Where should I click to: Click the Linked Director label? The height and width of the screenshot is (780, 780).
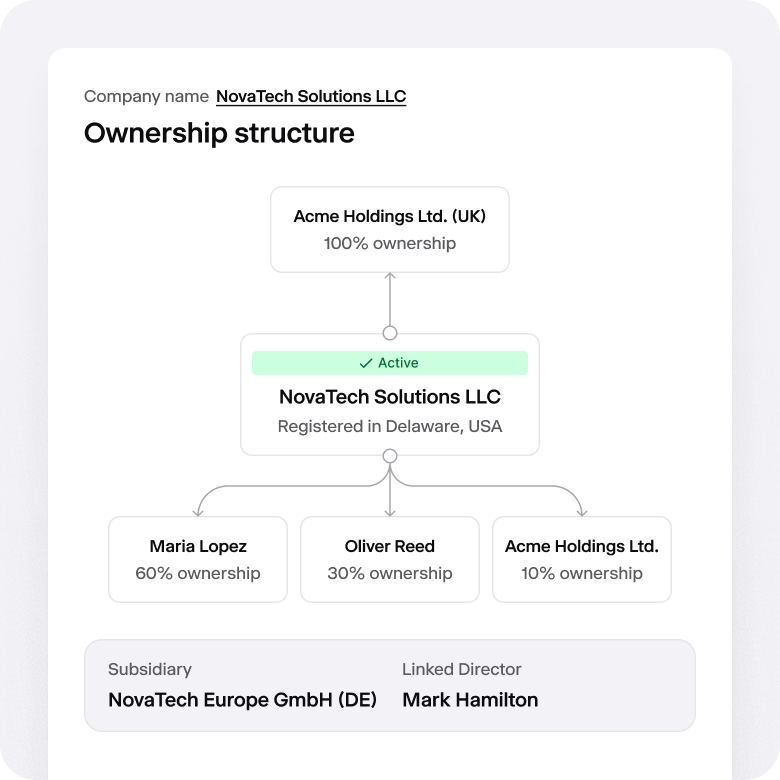click(x=462, y=669)
